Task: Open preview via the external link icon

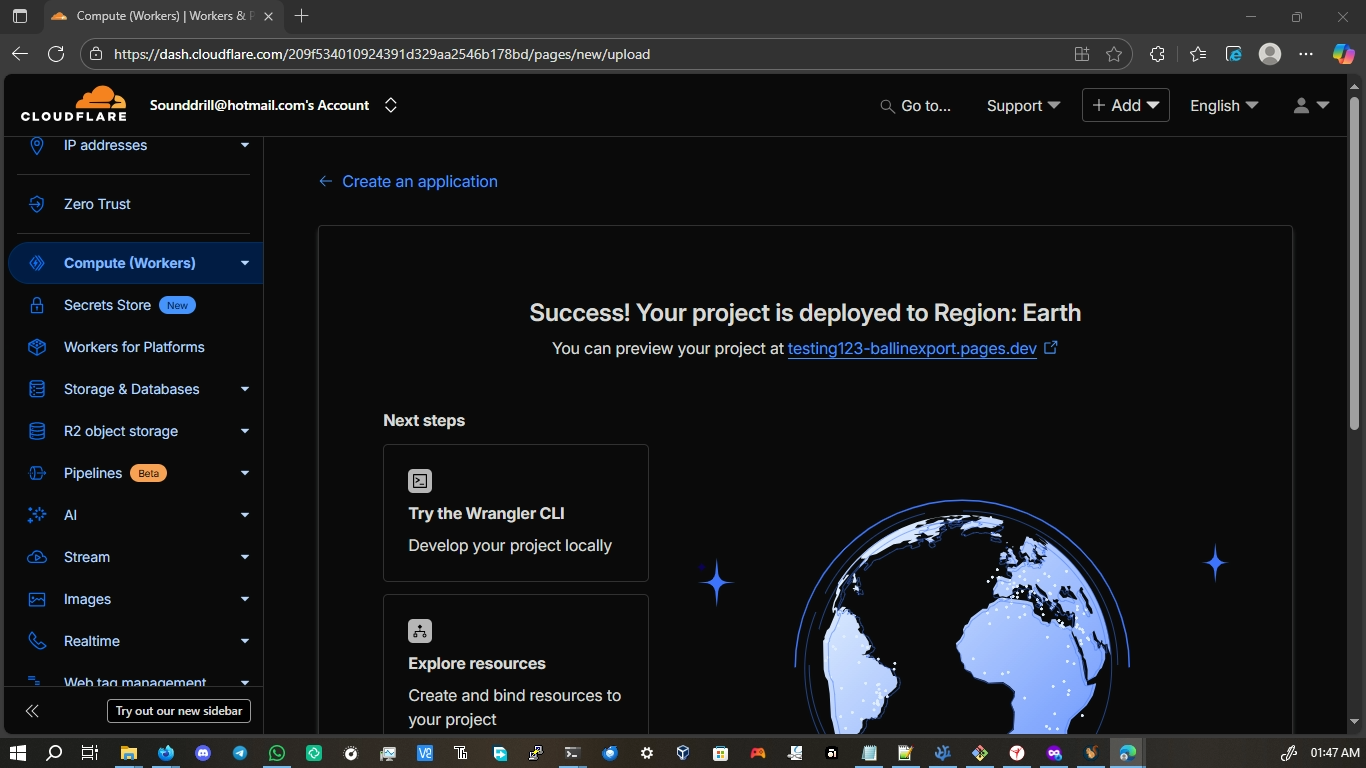Action: [x=1051, y=347]
